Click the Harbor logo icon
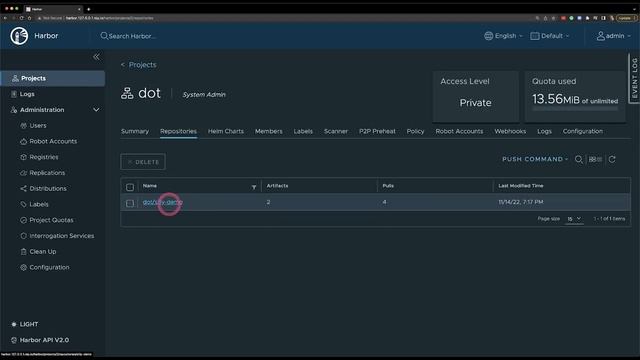The image size is (640, 360). coord(19,36)
